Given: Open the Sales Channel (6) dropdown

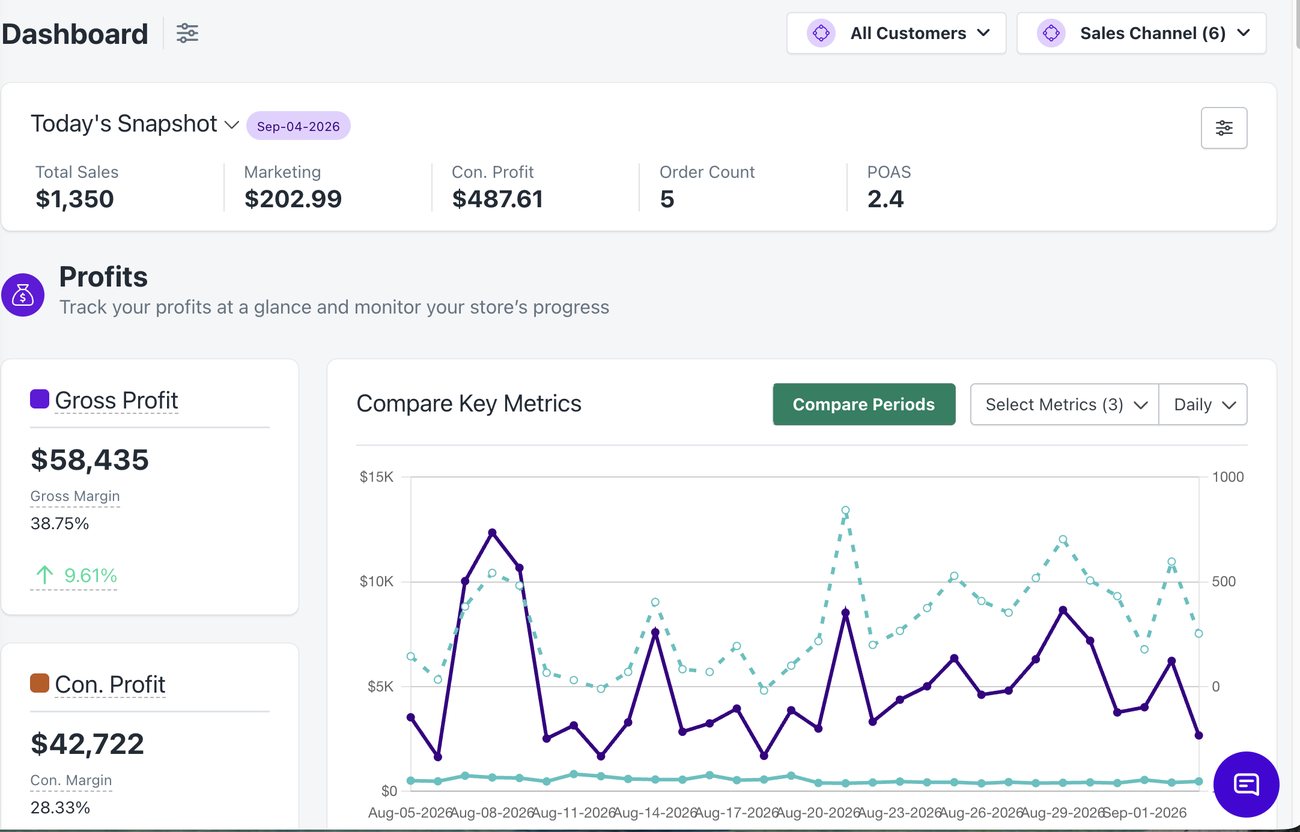Looking at the screenshot, I should [x=1142, y=33].
